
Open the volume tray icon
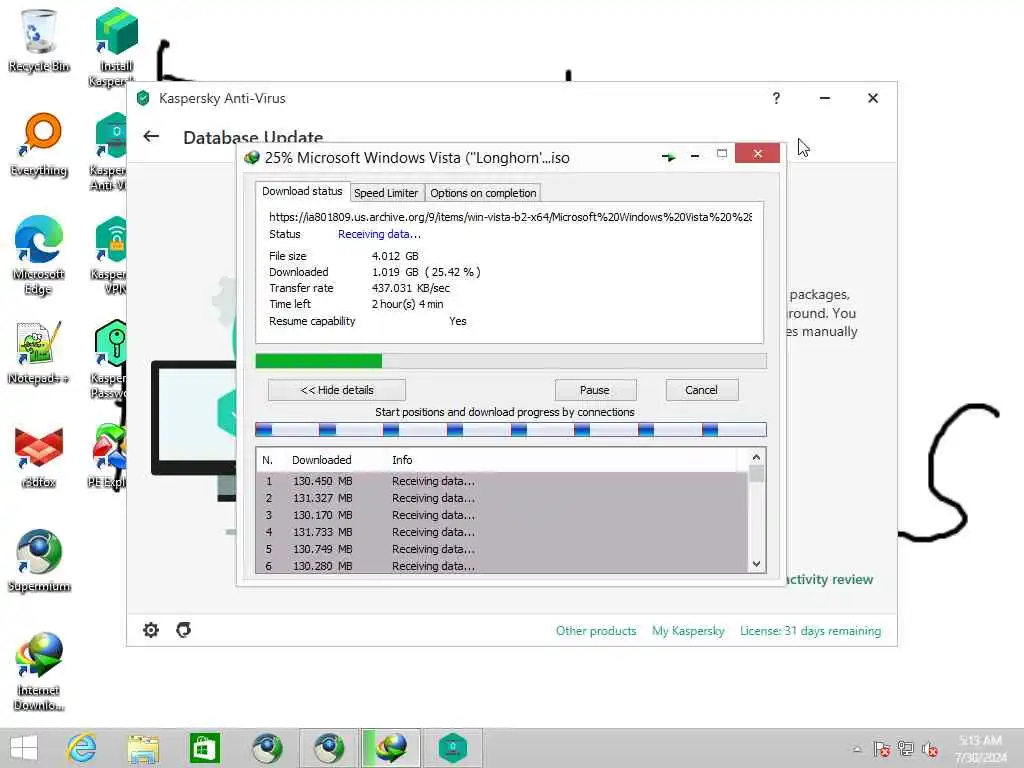929,748
